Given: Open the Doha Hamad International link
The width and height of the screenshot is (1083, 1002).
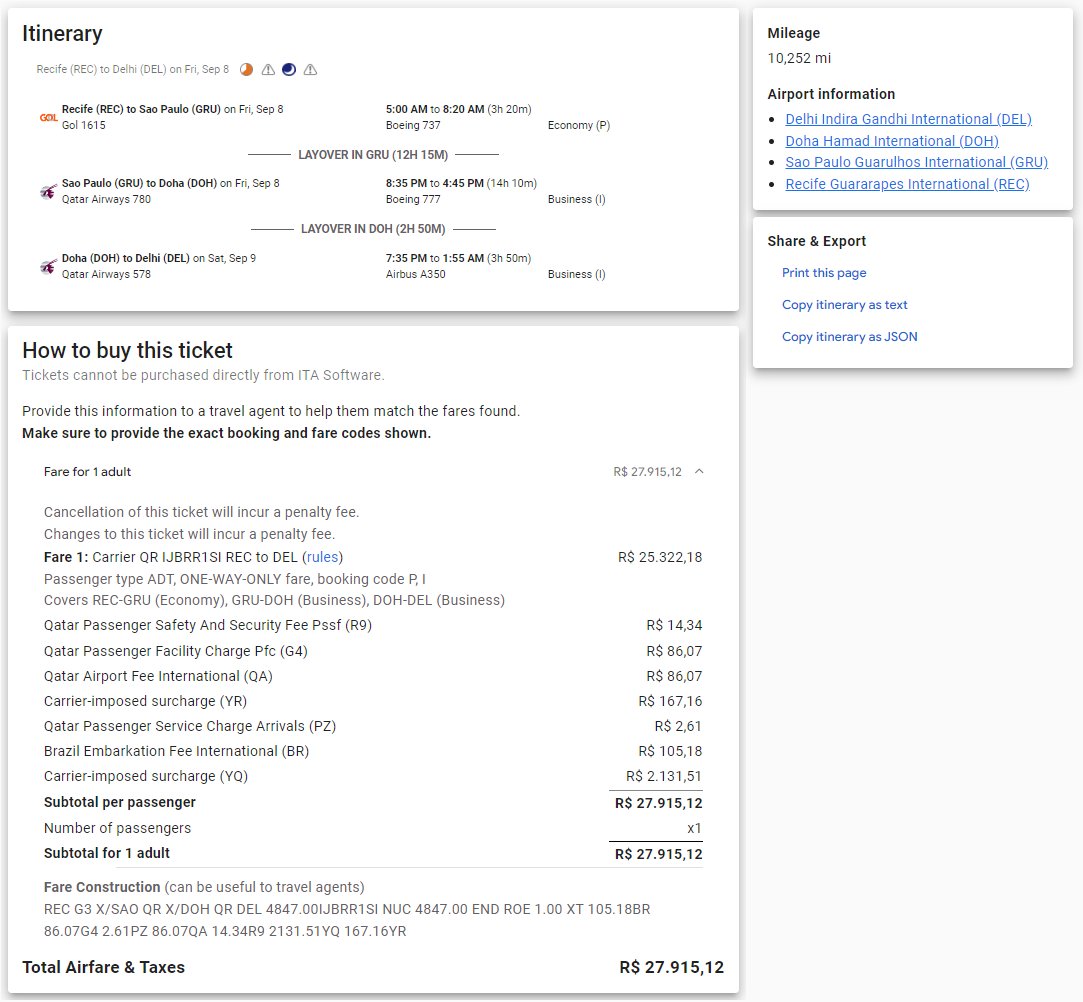Looking at the screenshot, I should pyautogui.click(x=892, y=141).
